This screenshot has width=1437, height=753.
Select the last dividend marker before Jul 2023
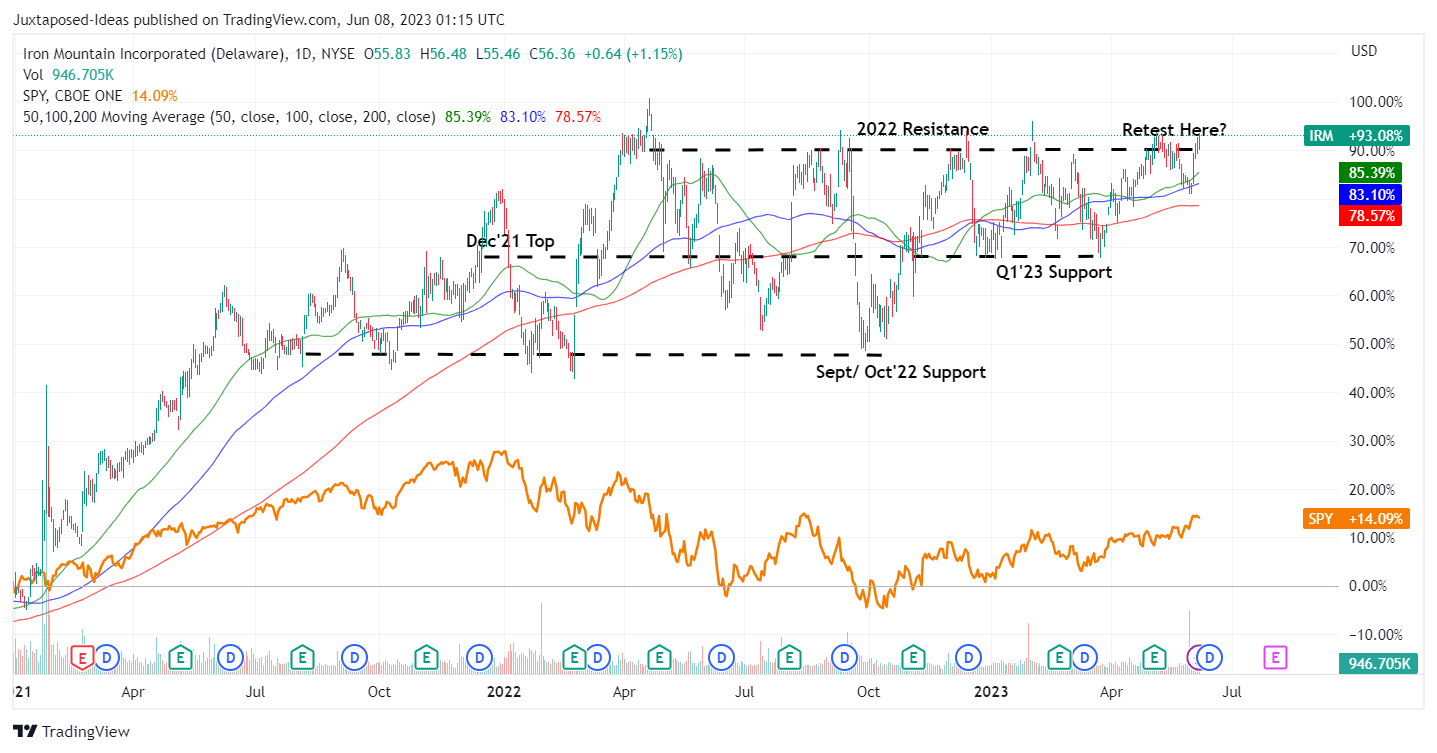pyautogui.click(x=1210, y=658)
